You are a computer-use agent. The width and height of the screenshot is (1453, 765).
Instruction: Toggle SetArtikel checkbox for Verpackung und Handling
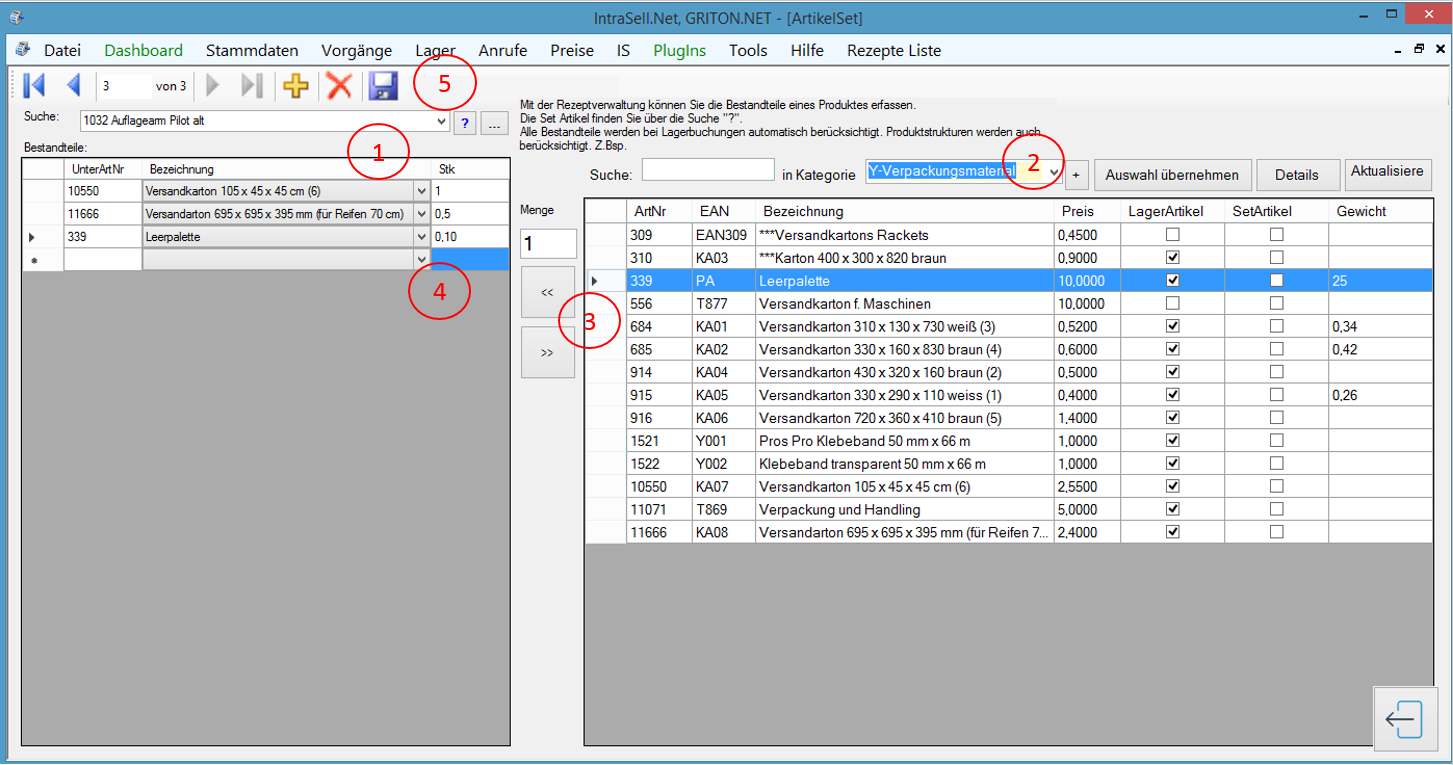tap(1277, 510)
